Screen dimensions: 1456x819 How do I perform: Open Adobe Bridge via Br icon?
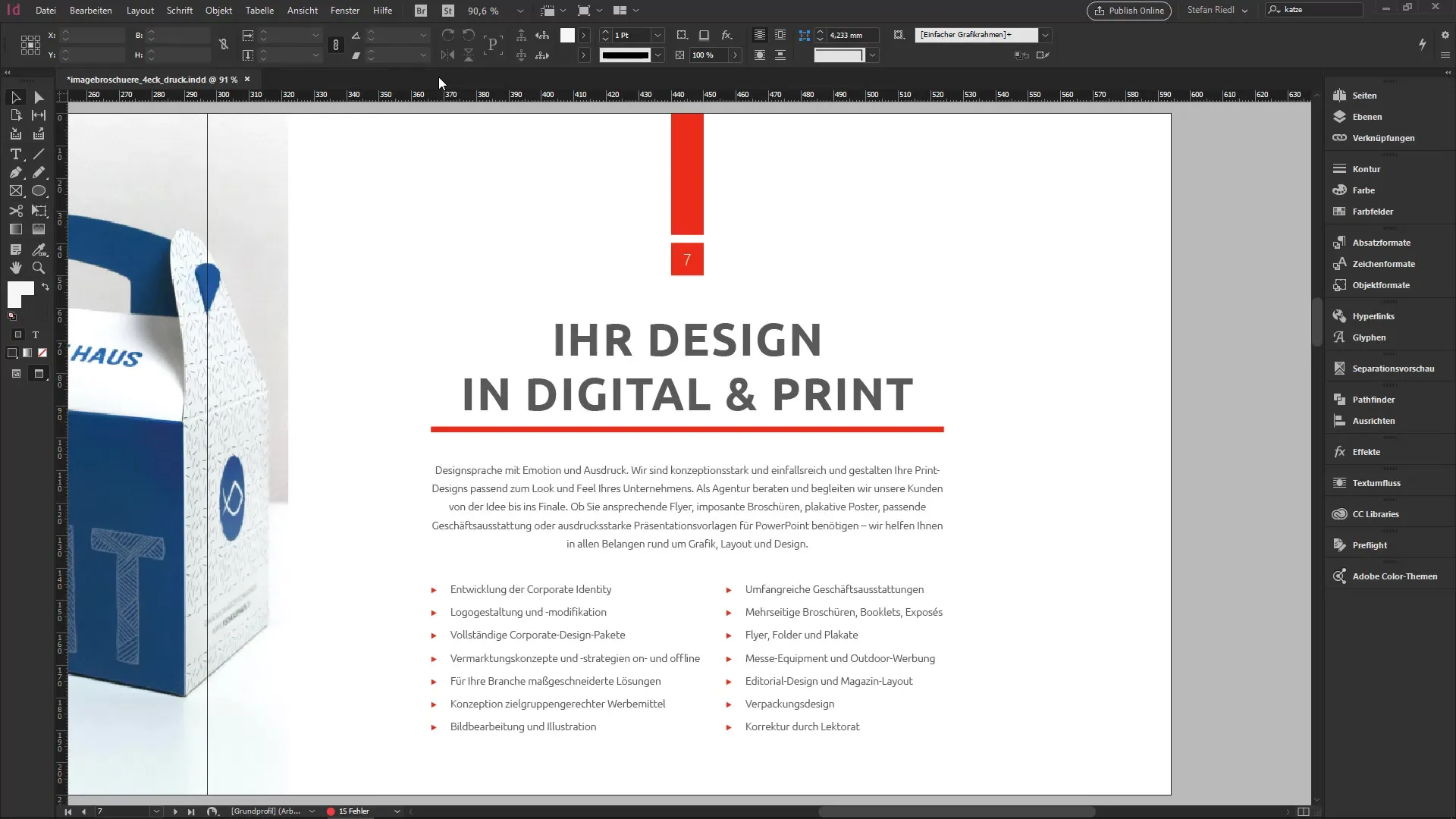tap(421, 11)
